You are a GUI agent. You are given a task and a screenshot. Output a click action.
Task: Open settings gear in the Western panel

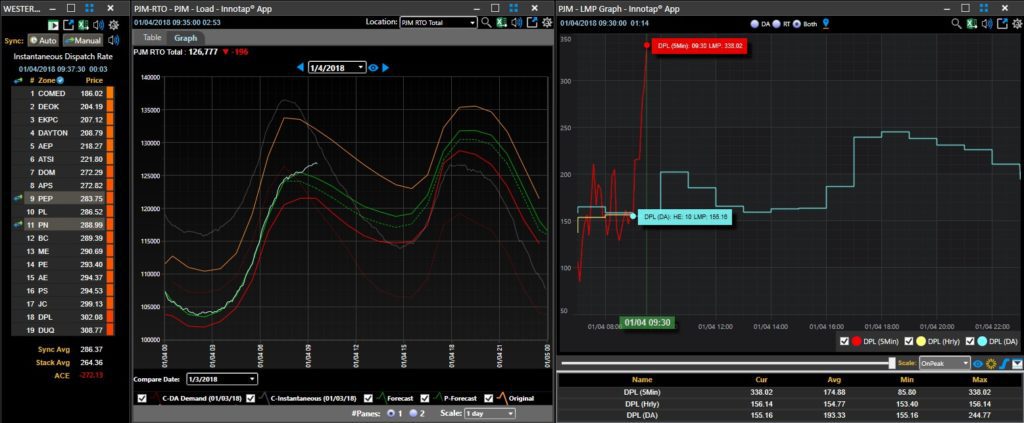(x=114, y=25)
